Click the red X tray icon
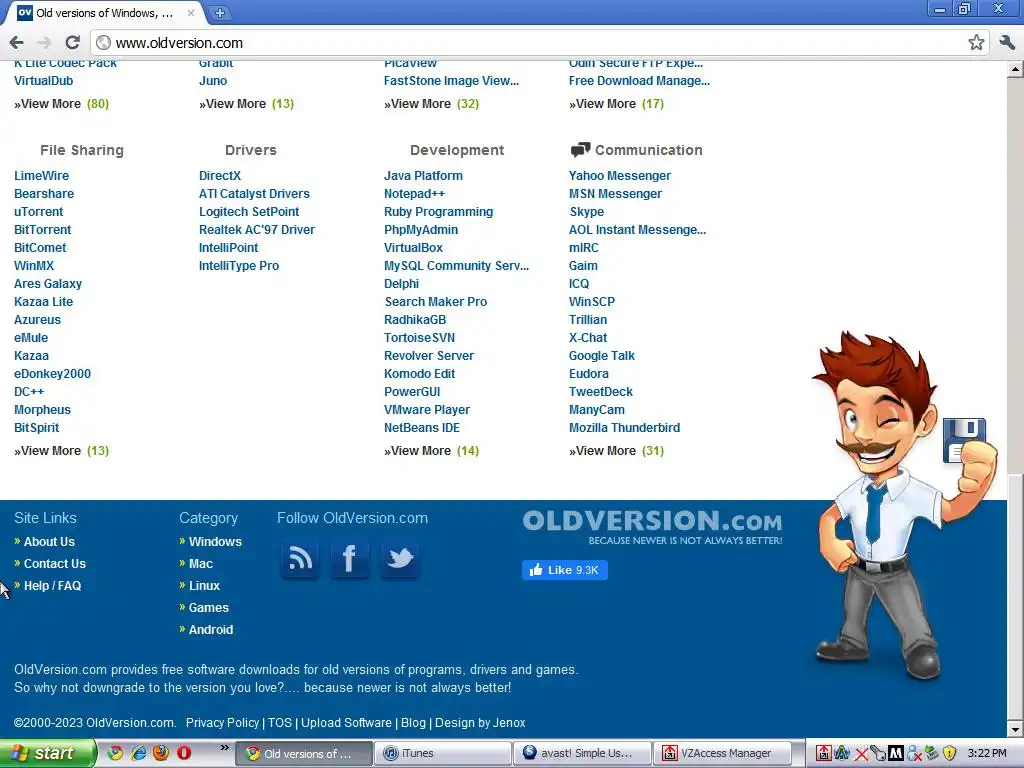The image size is (1024, 768). pyautogui.click(x=861, y=754)
